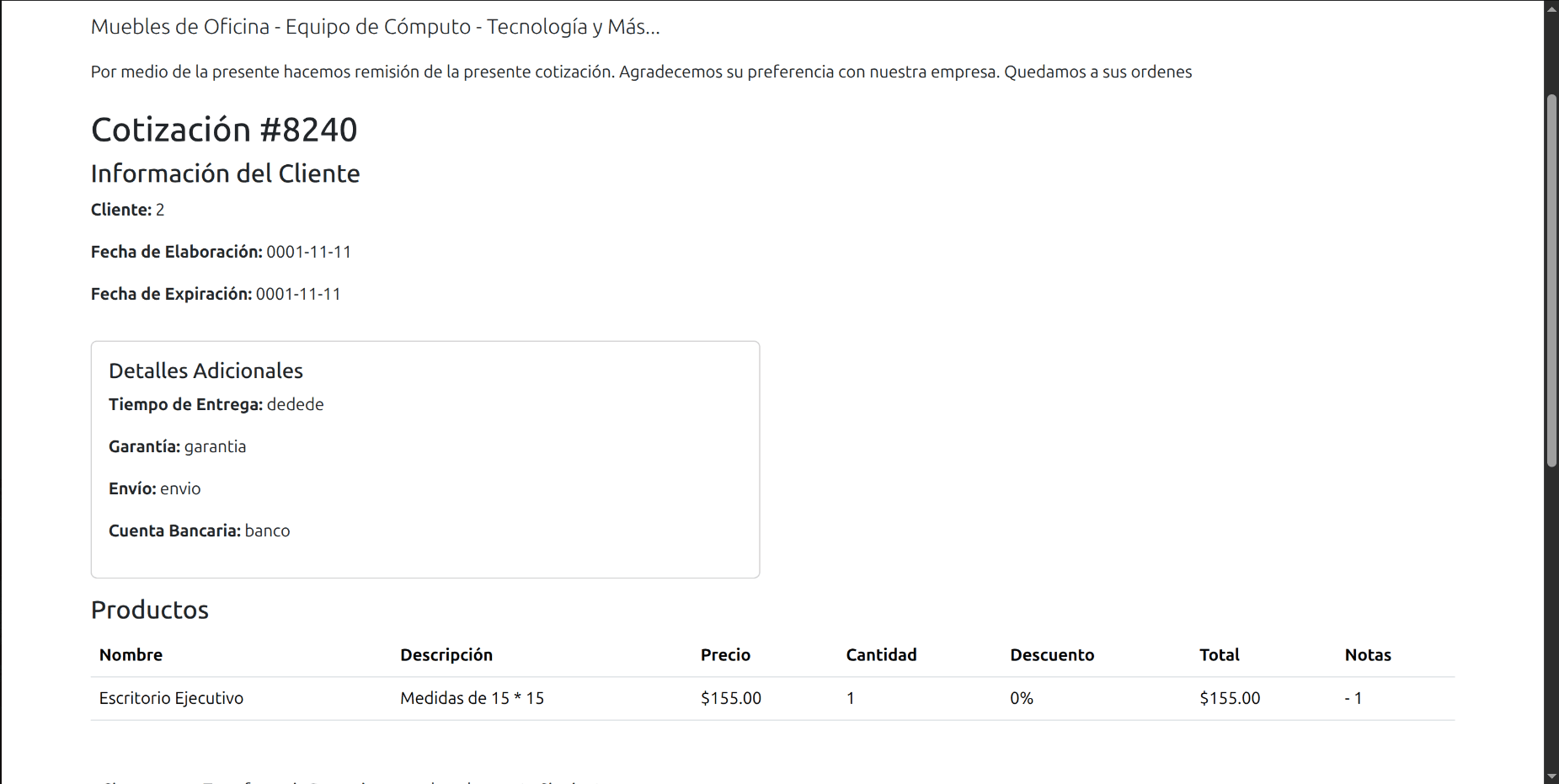This screenshot has width=1559, height=784.
Task: Click the "Total" column header
Action: tap(1219, 655)
